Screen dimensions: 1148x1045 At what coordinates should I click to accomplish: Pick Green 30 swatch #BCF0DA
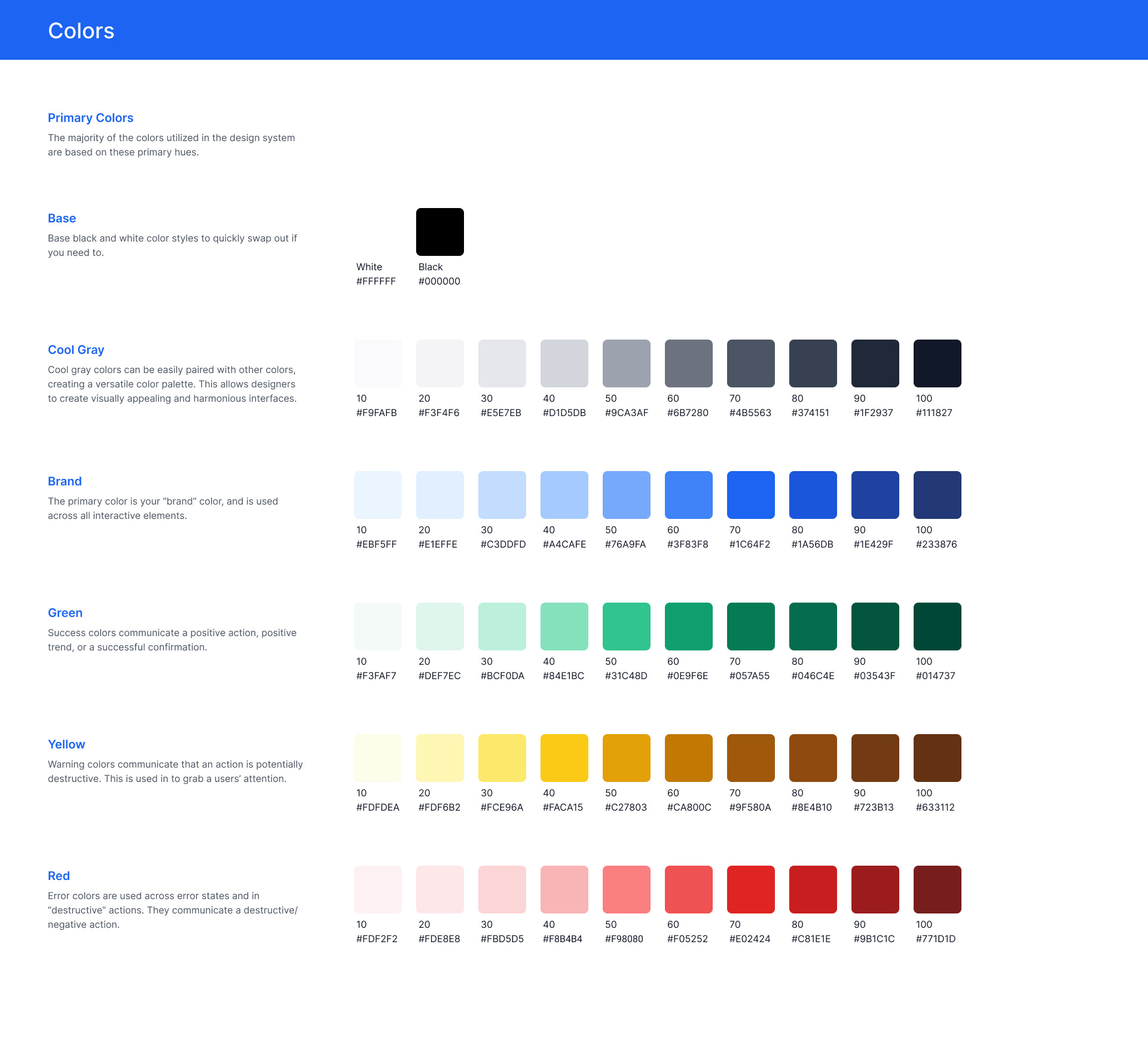502,627
